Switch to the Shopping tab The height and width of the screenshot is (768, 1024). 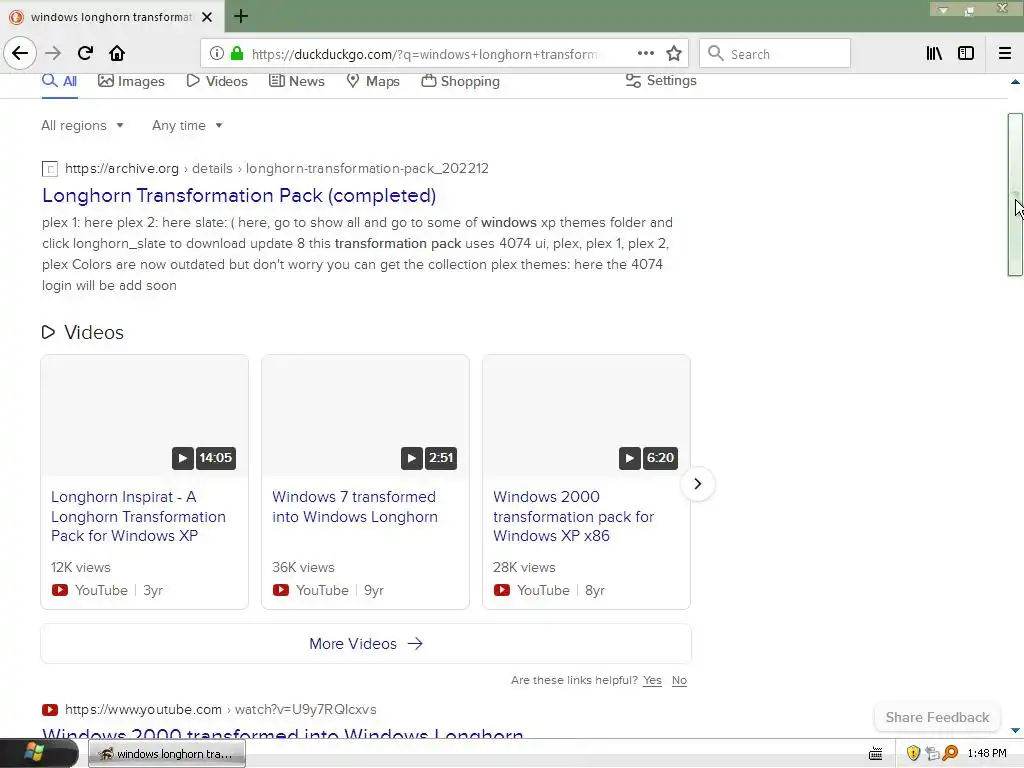(x=460, y=82)
